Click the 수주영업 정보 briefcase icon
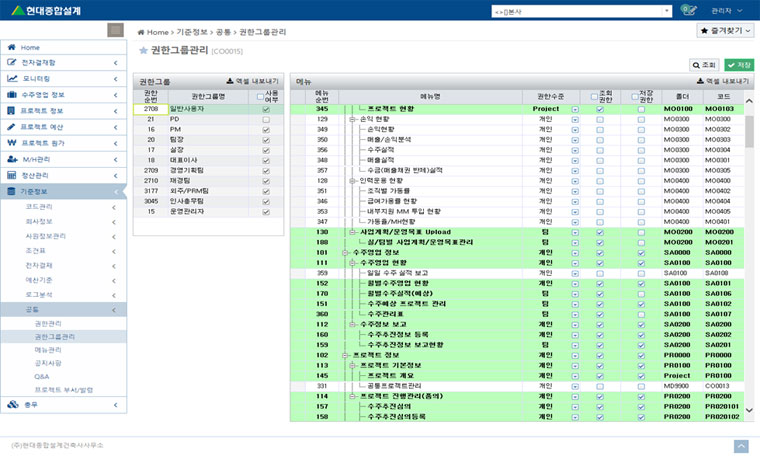 (x=12, y=94)
